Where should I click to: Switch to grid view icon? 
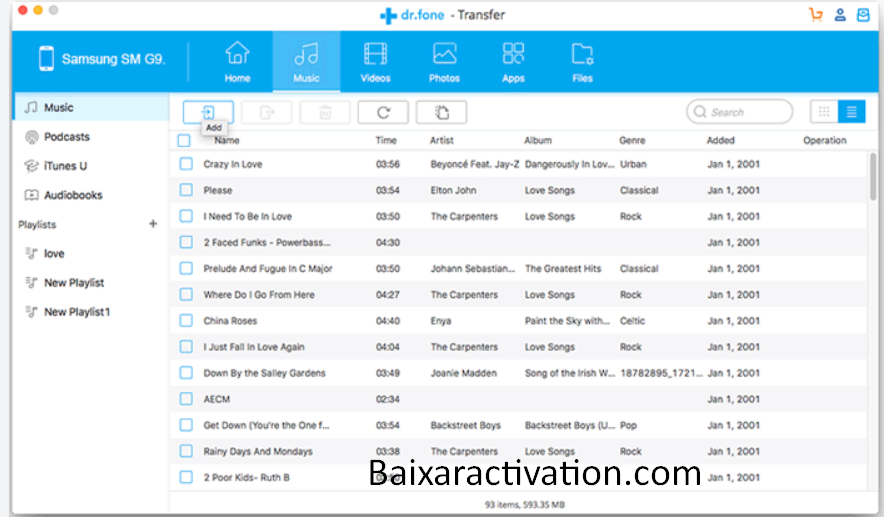click(824, 112)
